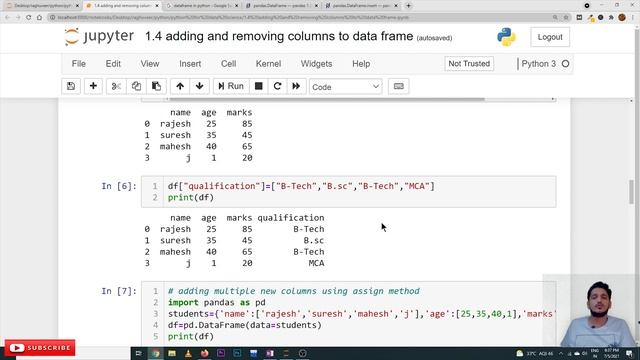The width and height of the screenshot is (640, 360).
Task: Click the 'MCA' value in output
Action: (x=316, y=263)
